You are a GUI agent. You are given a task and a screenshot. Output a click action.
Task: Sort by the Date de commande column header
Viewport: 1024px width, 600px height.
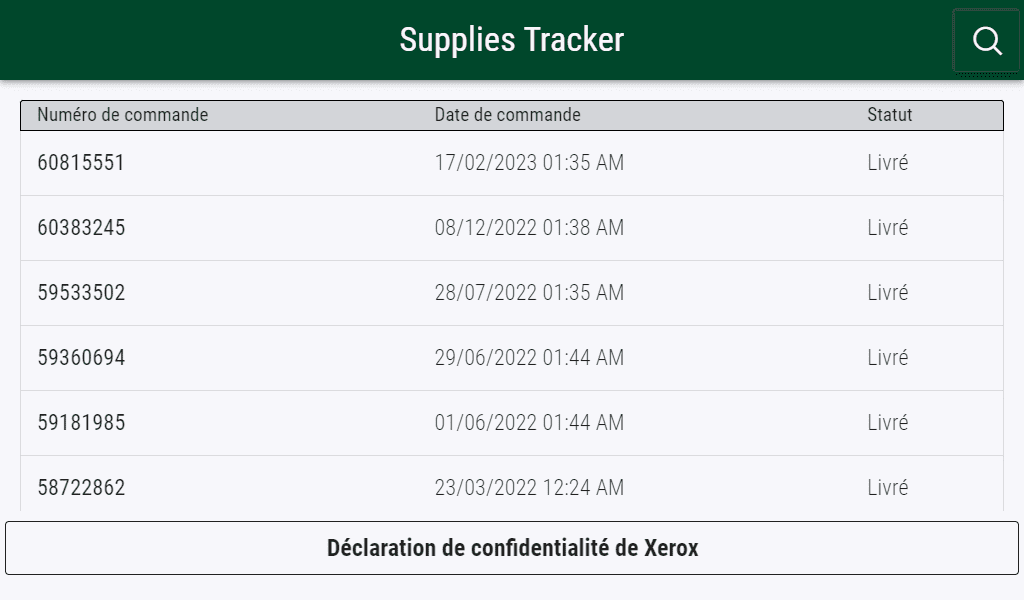click(506, 115)
